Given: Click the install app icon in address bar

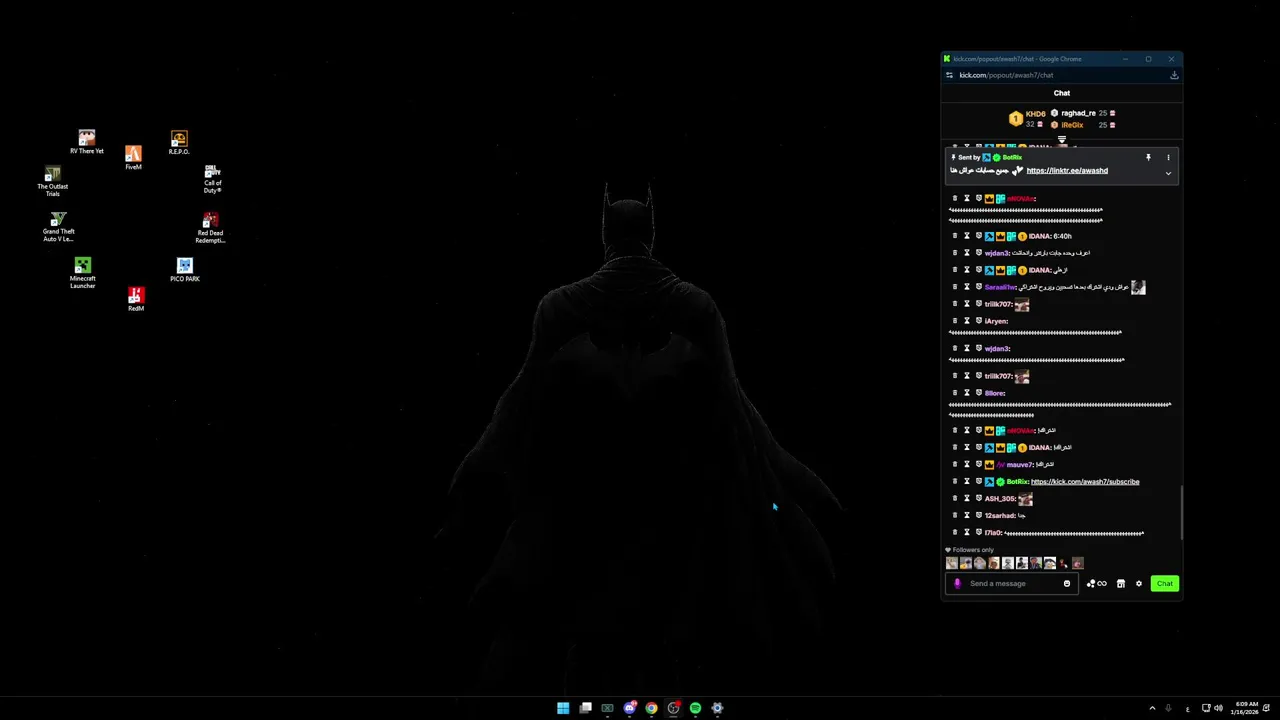Looking at the screenshot, I should (1174, 75).
